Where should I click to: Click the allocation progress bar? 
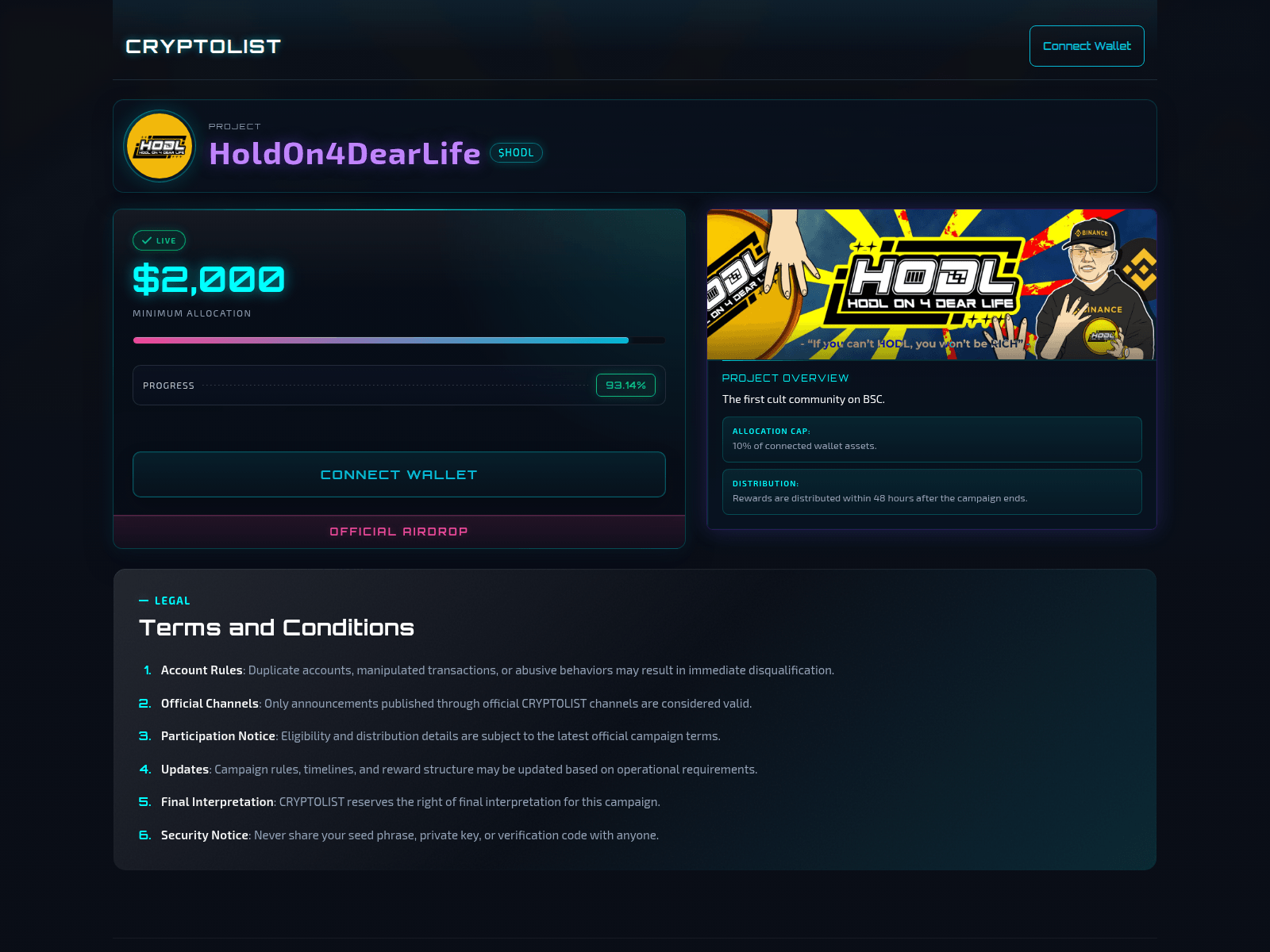click(399, 340)
